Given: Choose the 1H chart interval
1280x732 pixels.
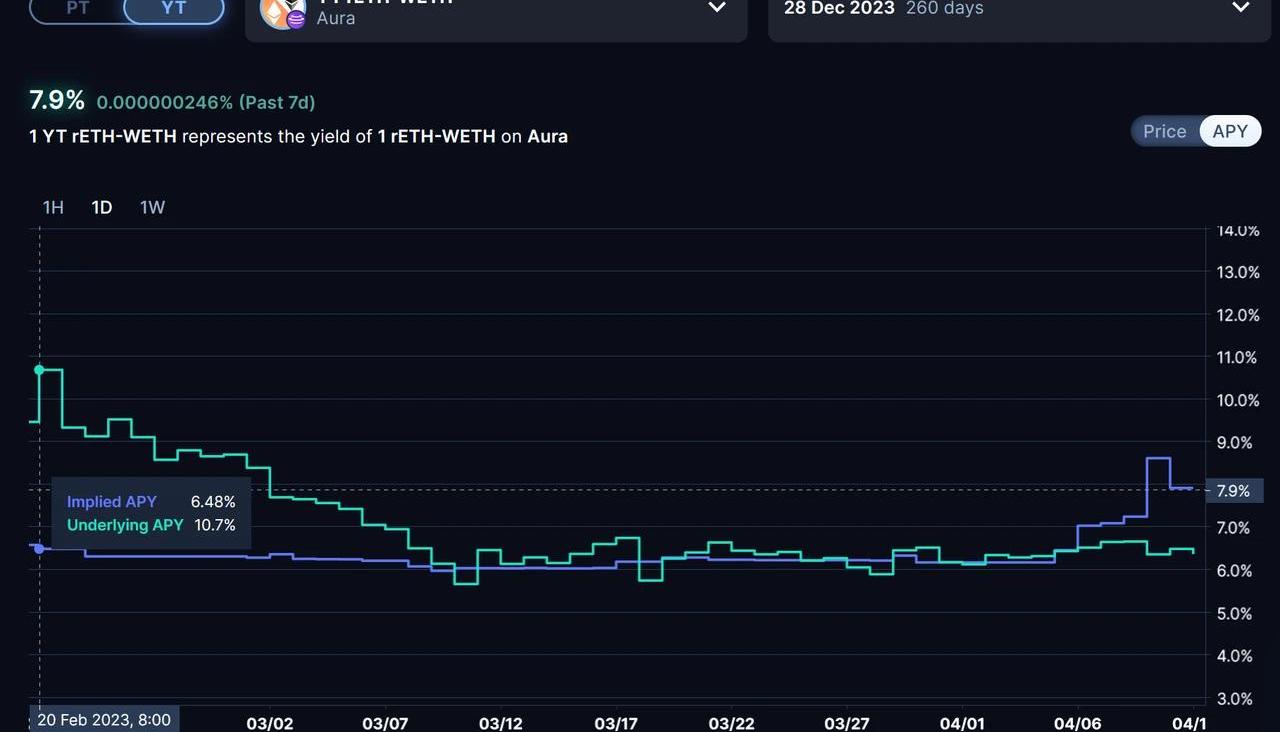Looking at the screenshot, I should 53,207.
